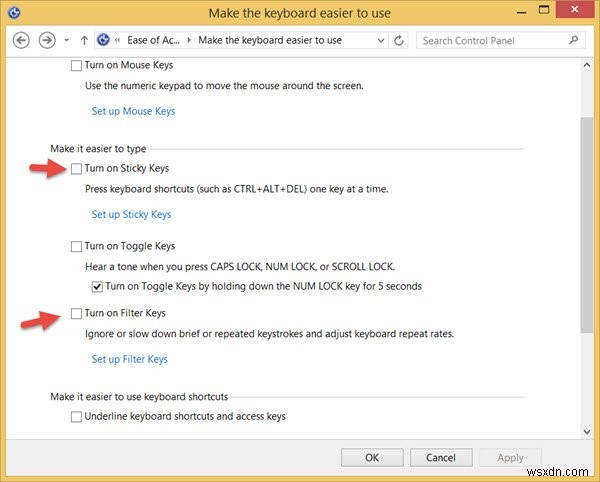Click the window system icon in title bar

[13, 13]
